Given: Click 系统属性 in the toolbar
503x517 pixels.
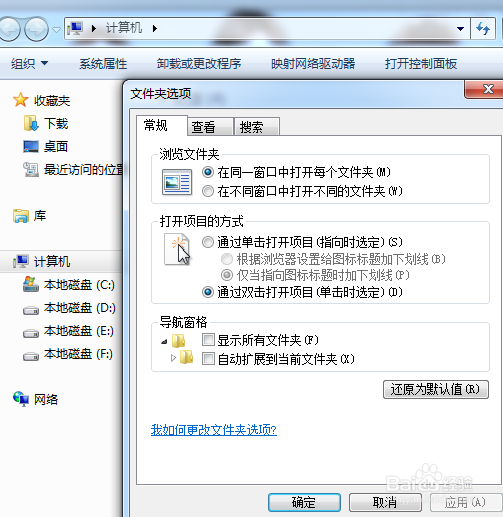Looking at the screenshot, I should [103, 63].
